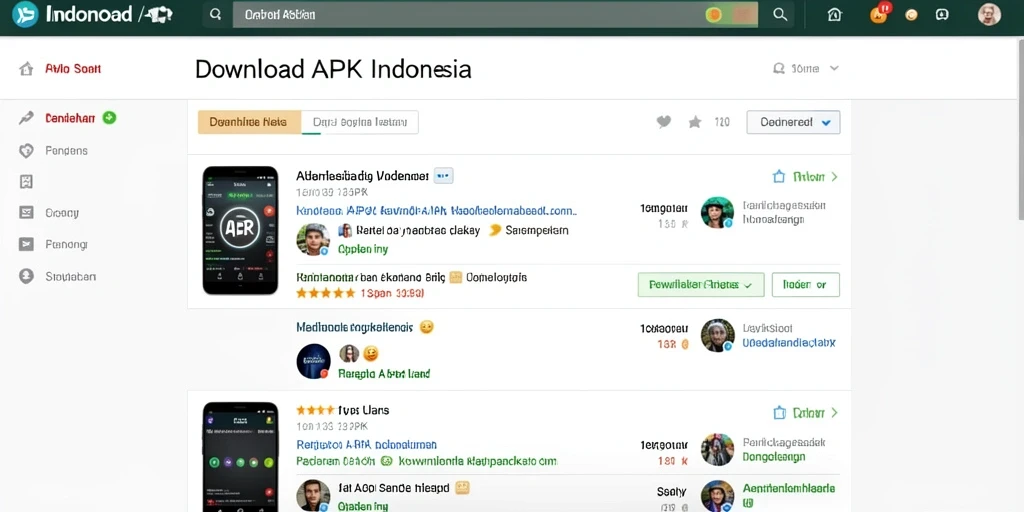Click the 'Download APK Indonesia' page heading

[333, 69]
